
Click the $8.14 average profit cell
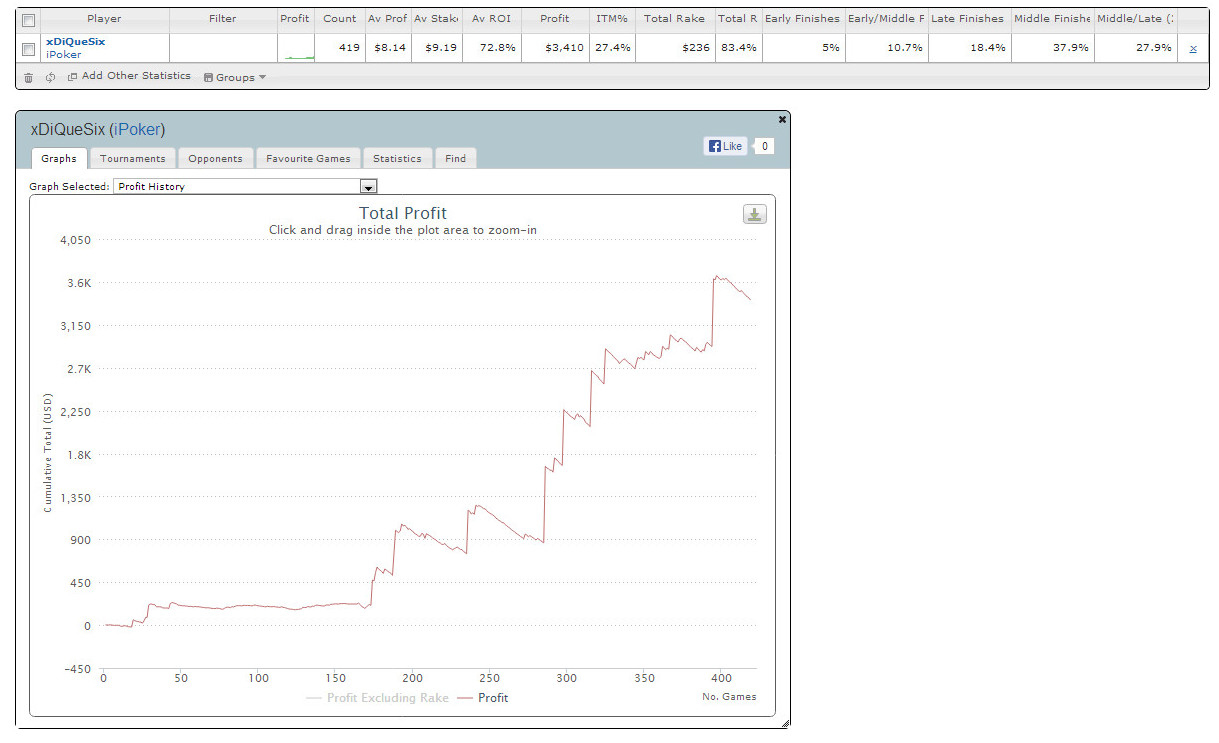click(x=388, y=48)
